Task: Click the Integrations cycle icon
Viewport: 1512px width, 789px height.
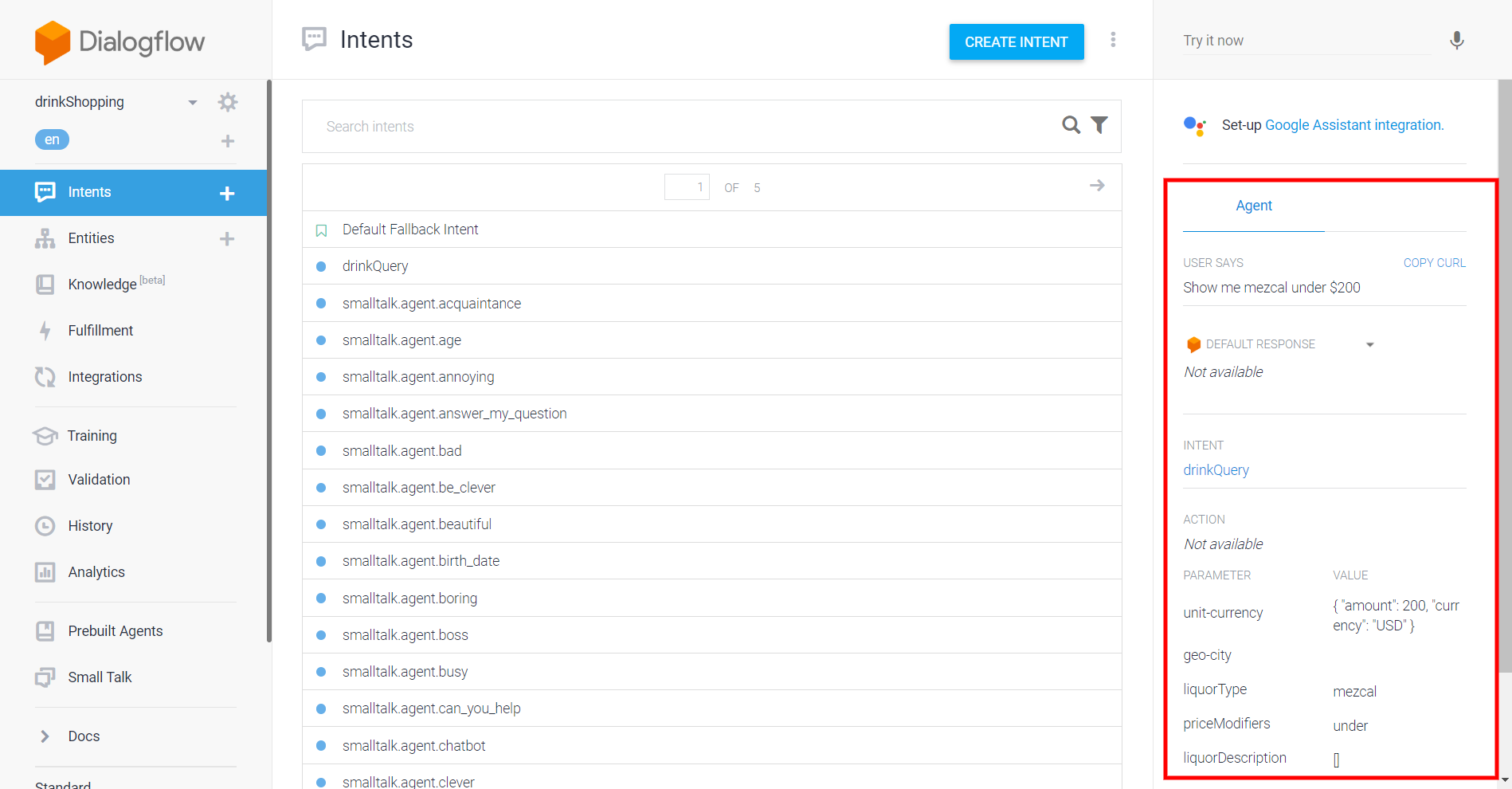Action: pyautogui.click(x=45, y=377)
